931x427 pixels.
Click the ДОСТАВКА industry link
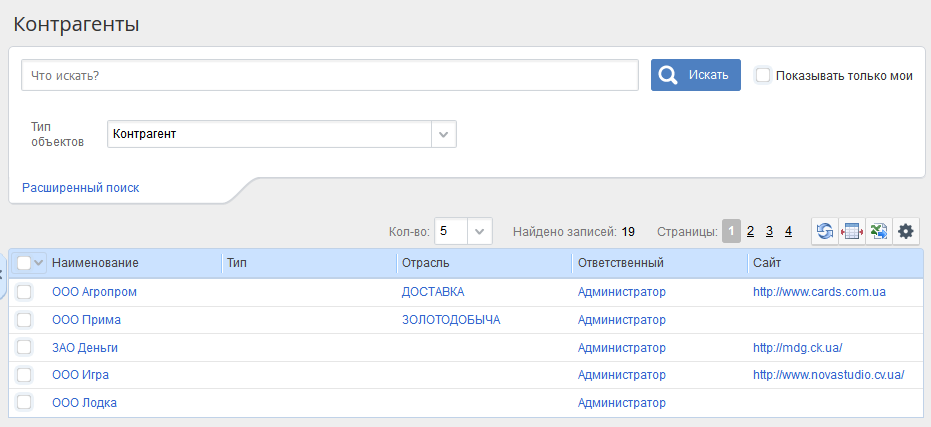click(x=433, y=292)
